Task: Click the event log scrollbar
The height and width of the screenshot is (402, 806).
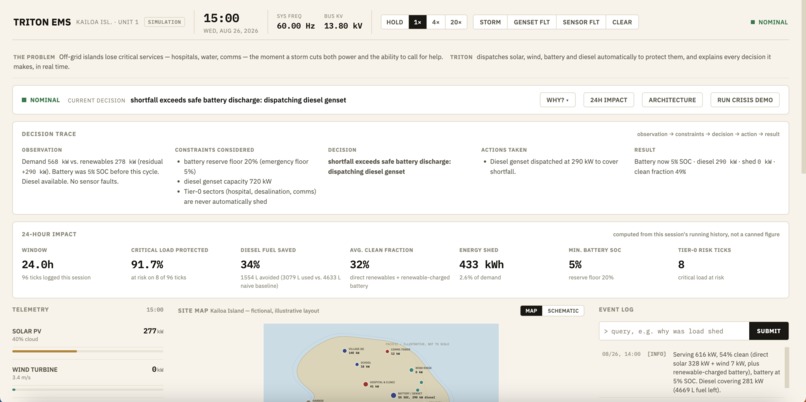Action: pos(785,368)
